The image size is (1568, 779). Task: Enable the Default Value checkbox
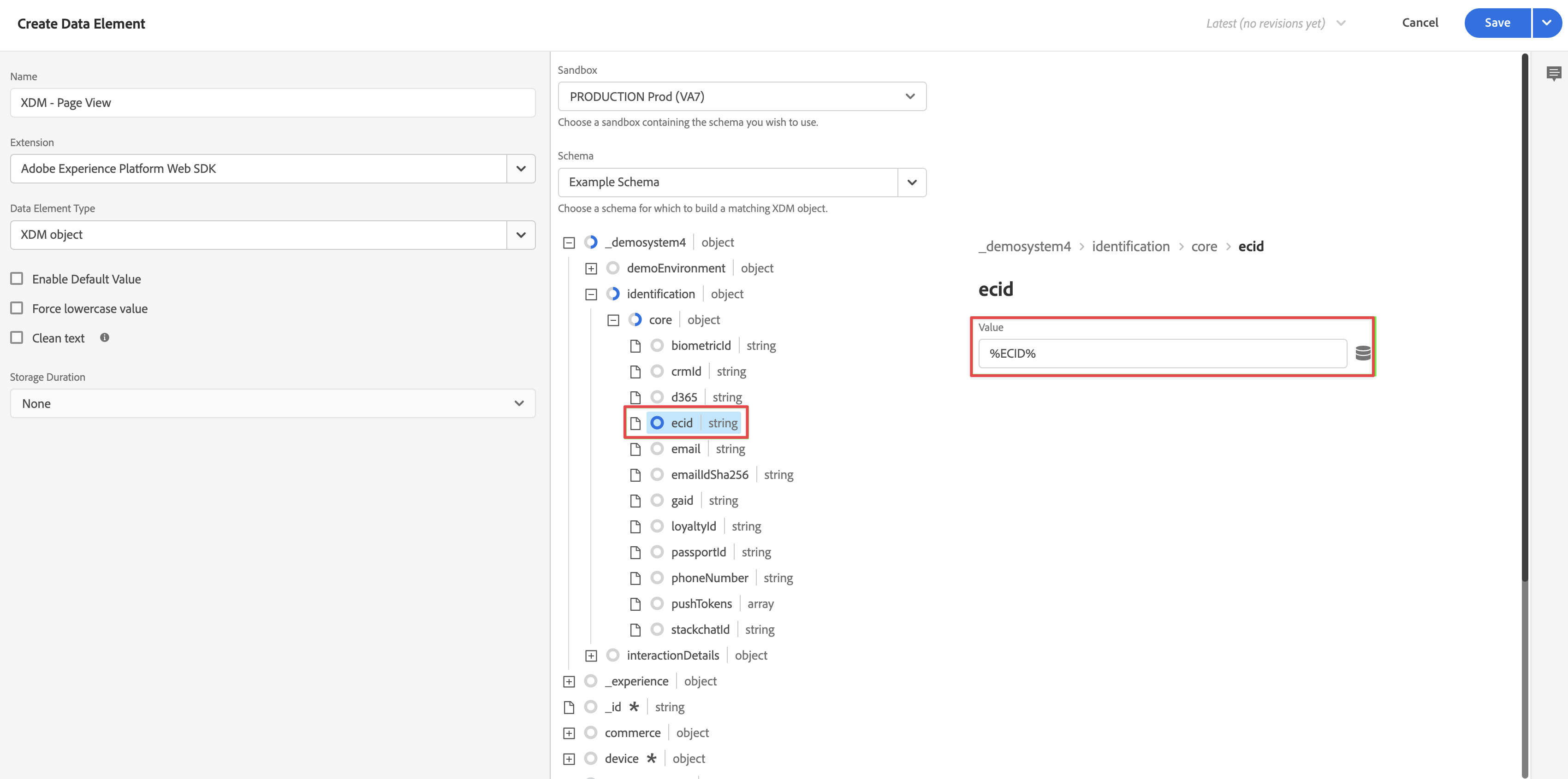[x=17, y=279]
